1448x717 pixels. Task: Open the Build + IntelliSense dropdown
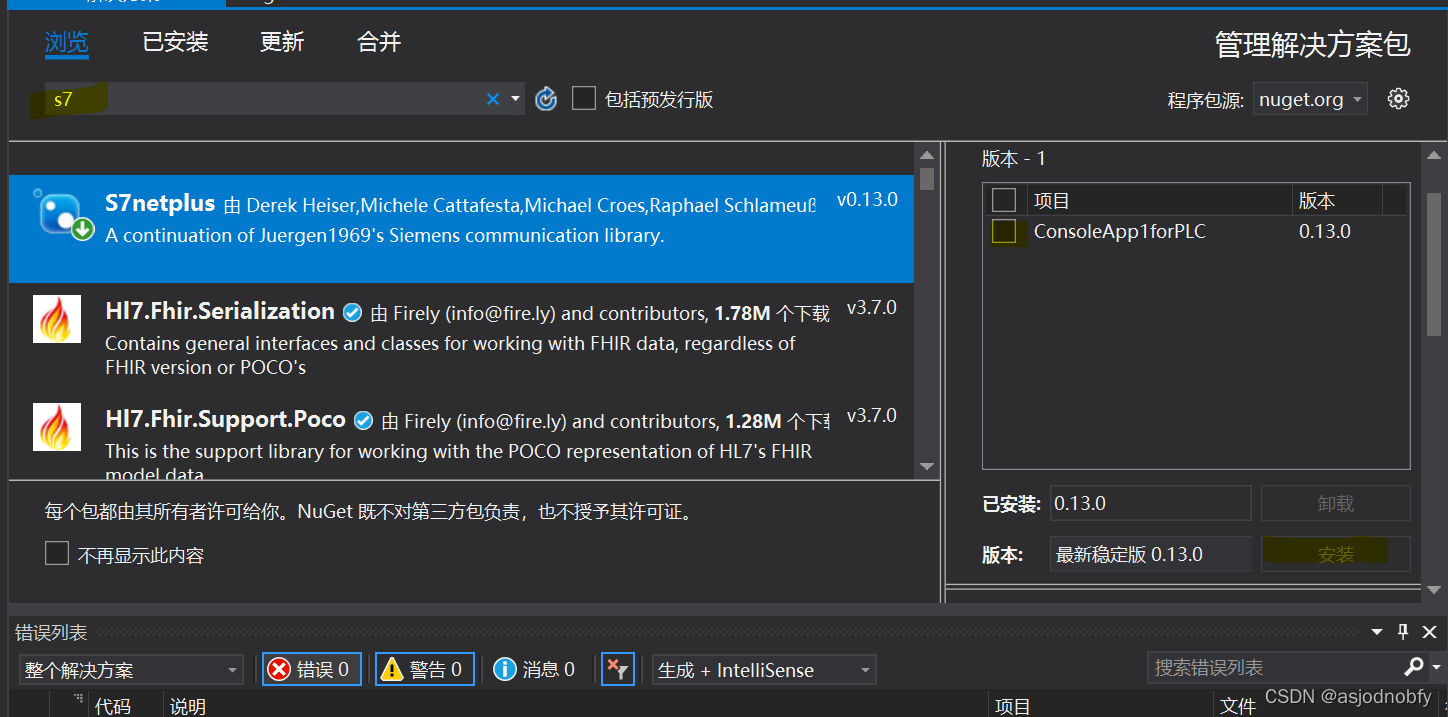tap(764, 670)
